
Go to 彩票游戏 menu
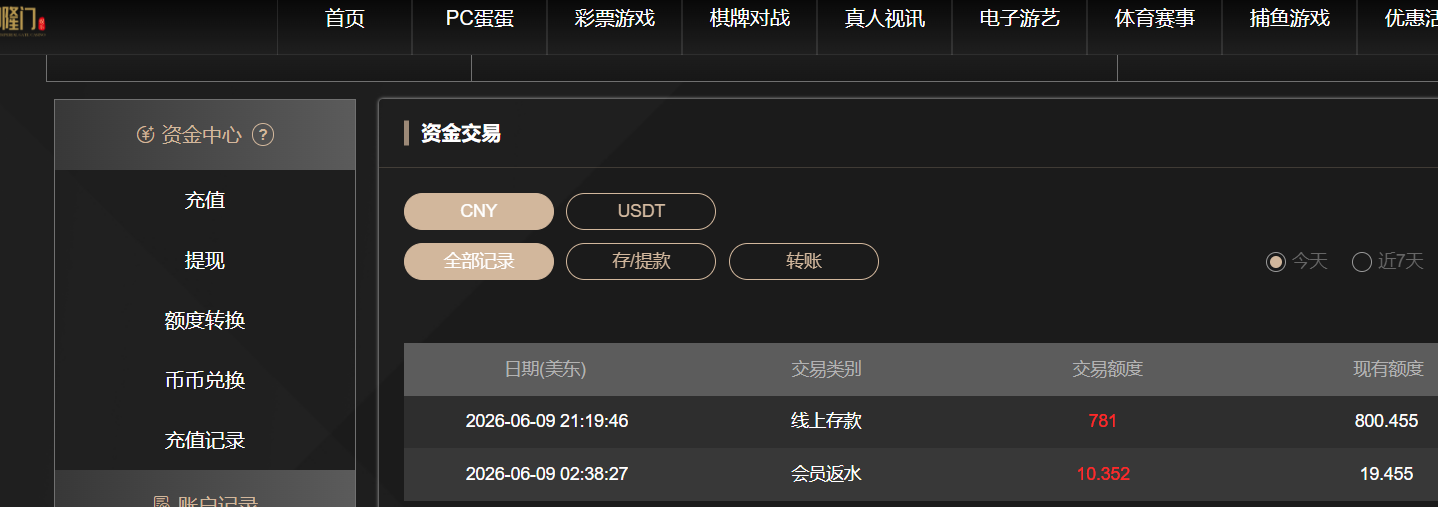click(615, 18)
